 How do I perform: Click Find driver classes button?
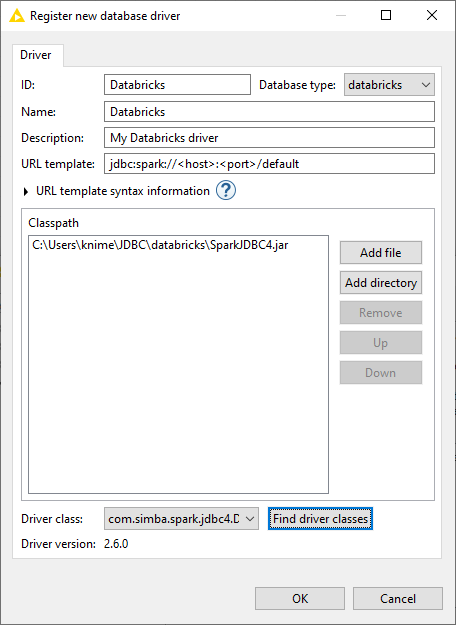click(320, 519)
